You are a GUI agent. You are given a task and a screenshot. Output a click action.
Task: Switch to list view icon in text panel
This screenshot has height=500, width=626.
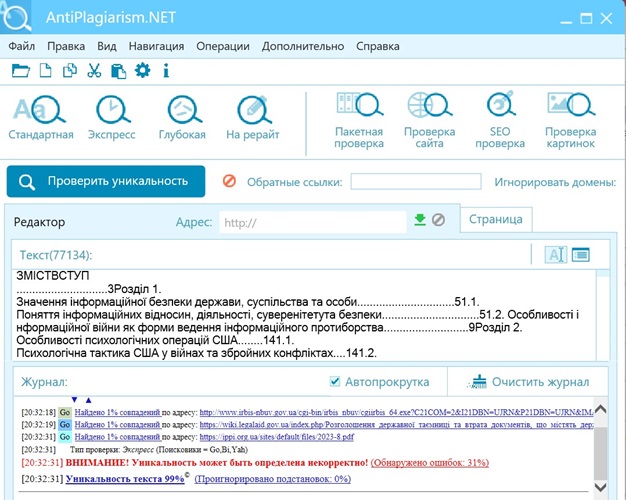tap(580, 254)
